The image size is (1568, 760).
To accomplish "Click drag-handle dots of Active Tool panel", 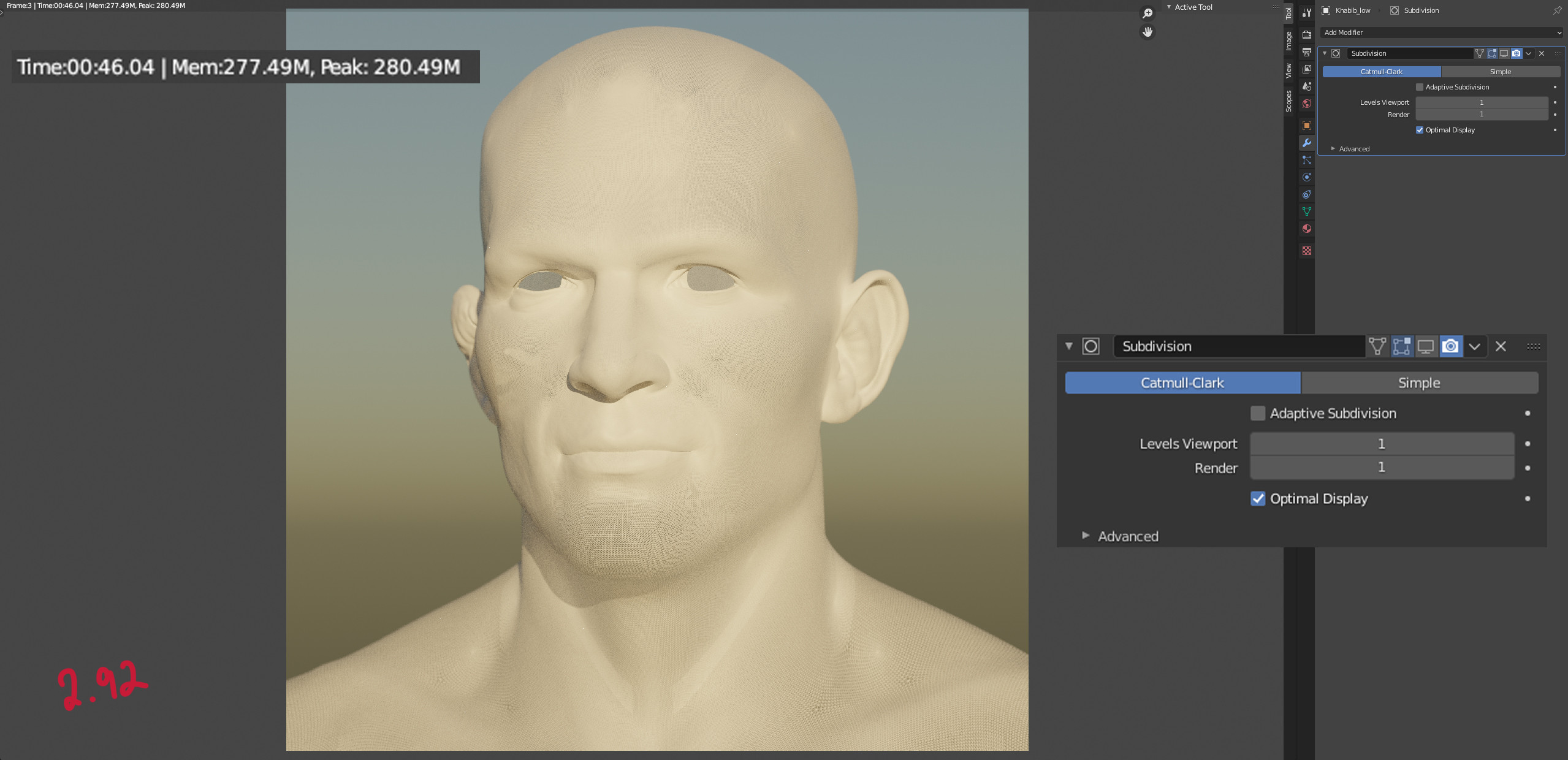I will tap(1276, 7).
